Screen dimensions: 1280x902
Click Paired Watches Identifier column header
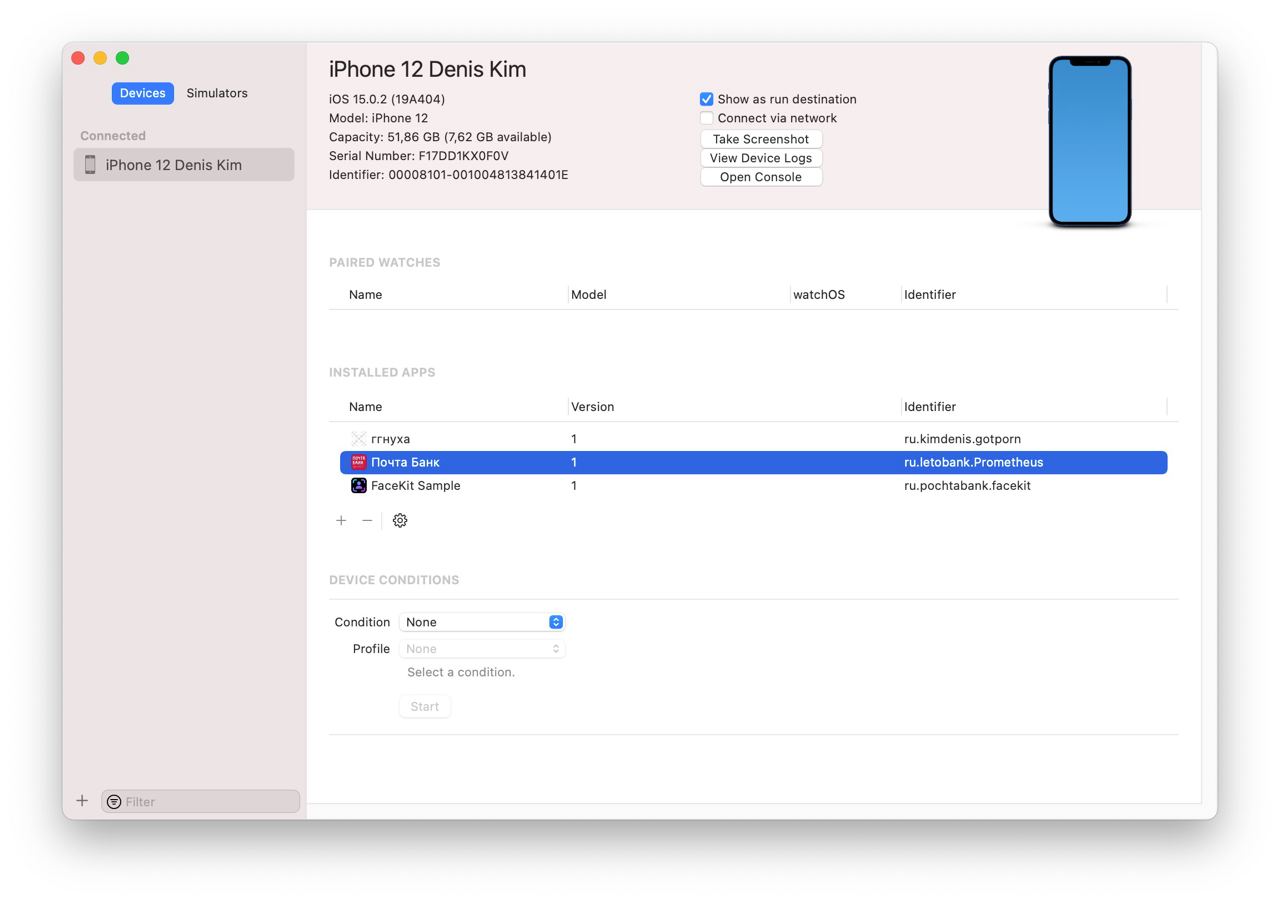coord(930,295)
